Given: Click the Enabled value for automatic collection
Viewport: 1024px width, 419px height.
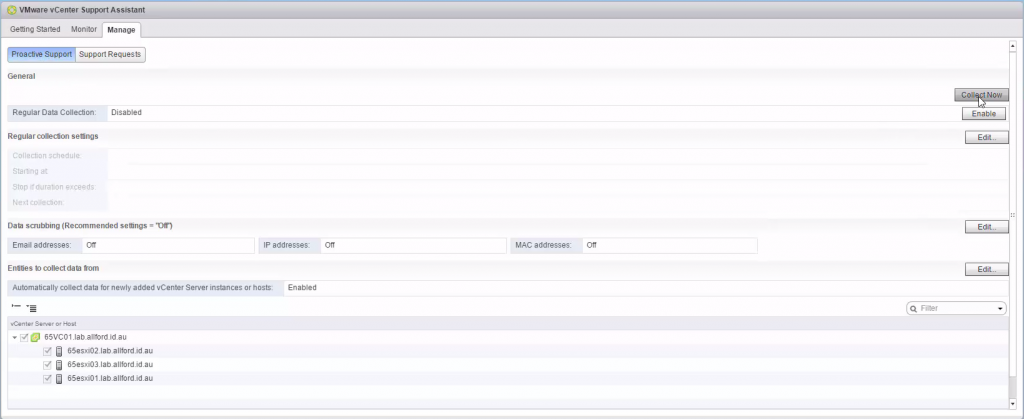Looking at the screenshot, I should pos(302,287).
